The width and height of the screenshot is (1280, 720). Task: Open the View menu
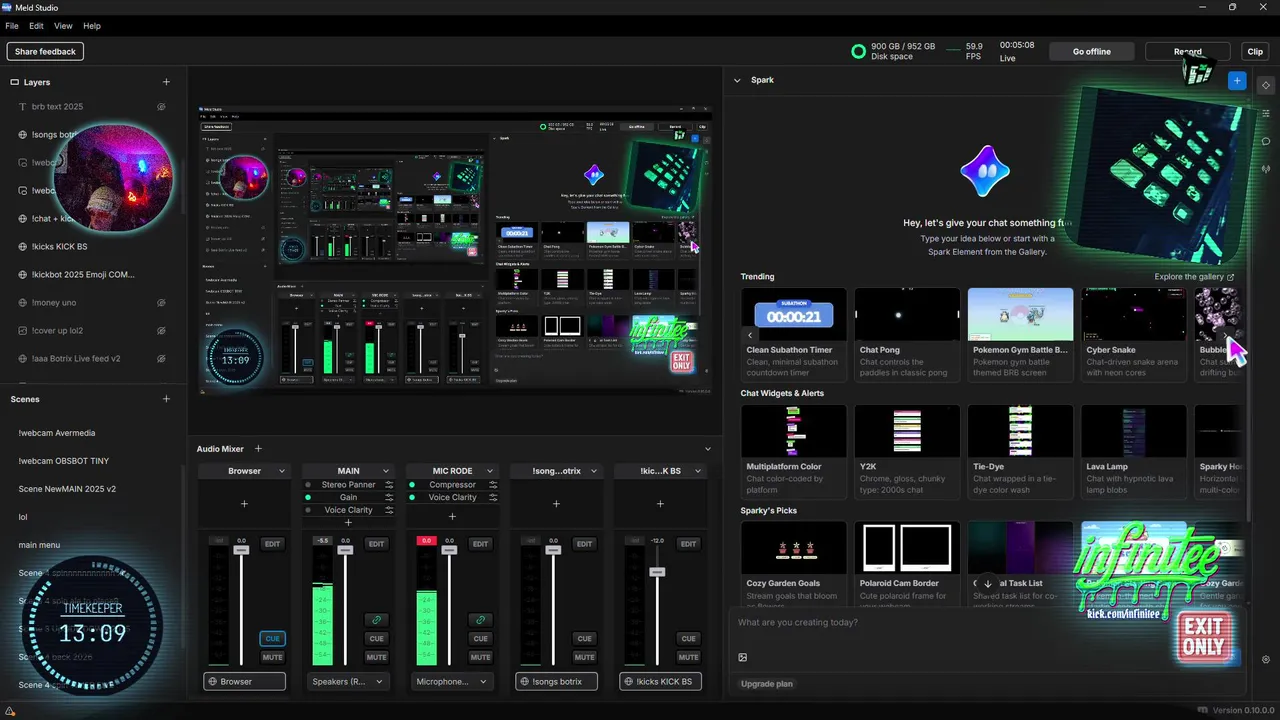pyautogui.click(x=63, y=26)
